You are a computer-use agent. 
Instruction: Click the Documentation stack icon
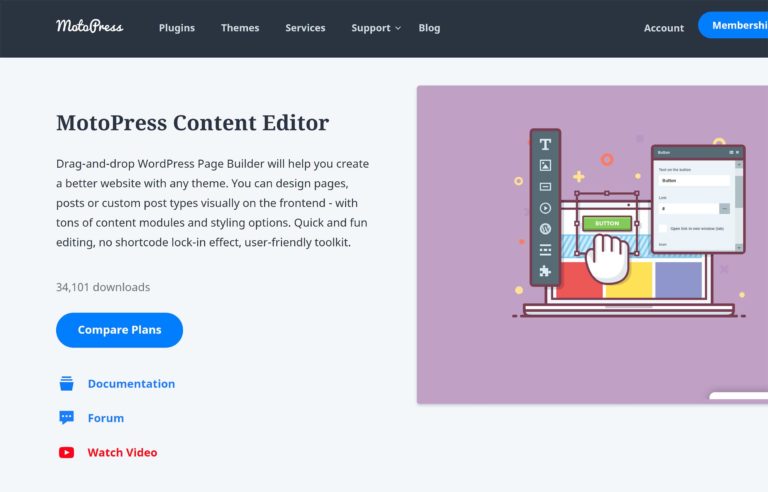pyautogui.click(x=67, y=384)
